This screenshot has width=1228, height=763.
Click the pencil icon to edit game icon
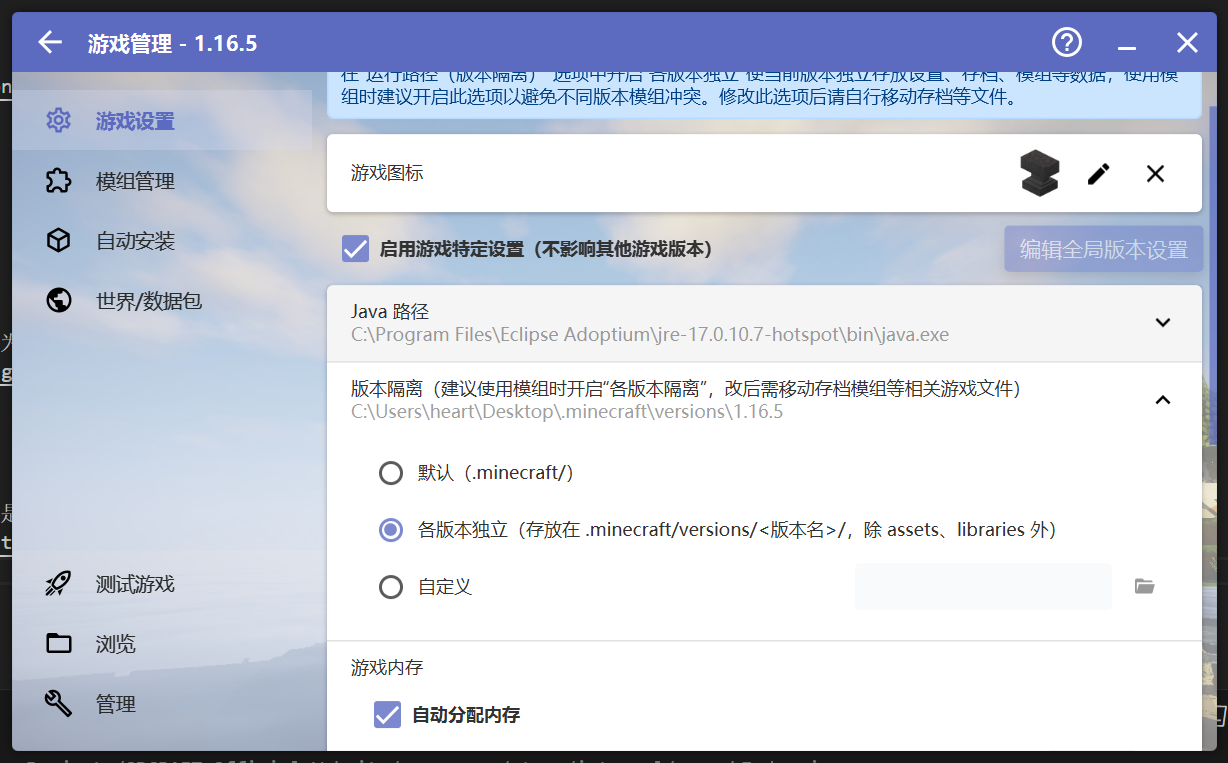tap(1098, 174)
